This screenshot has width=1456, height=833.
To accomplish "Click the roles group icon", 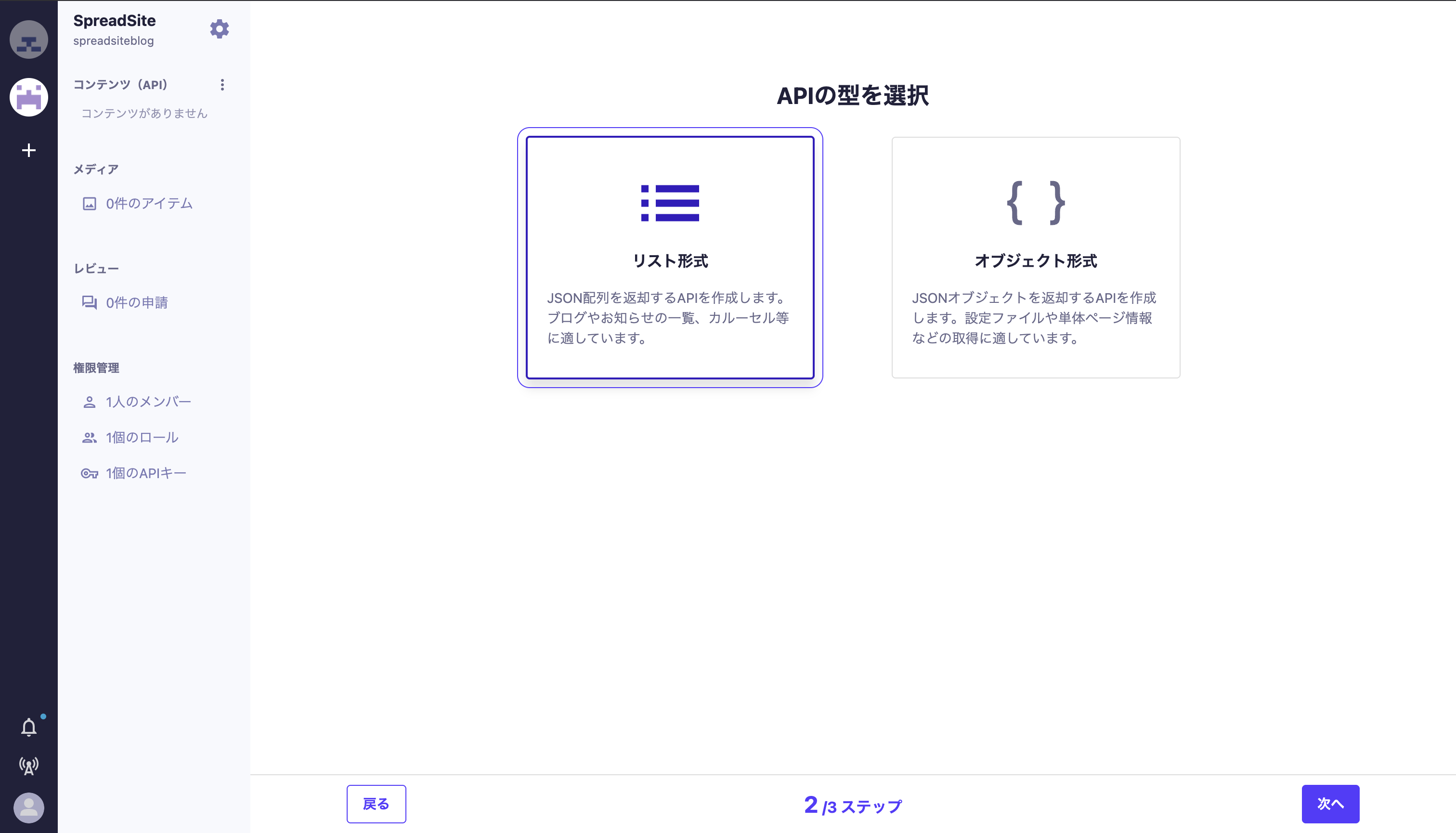I will click(89, 438).
